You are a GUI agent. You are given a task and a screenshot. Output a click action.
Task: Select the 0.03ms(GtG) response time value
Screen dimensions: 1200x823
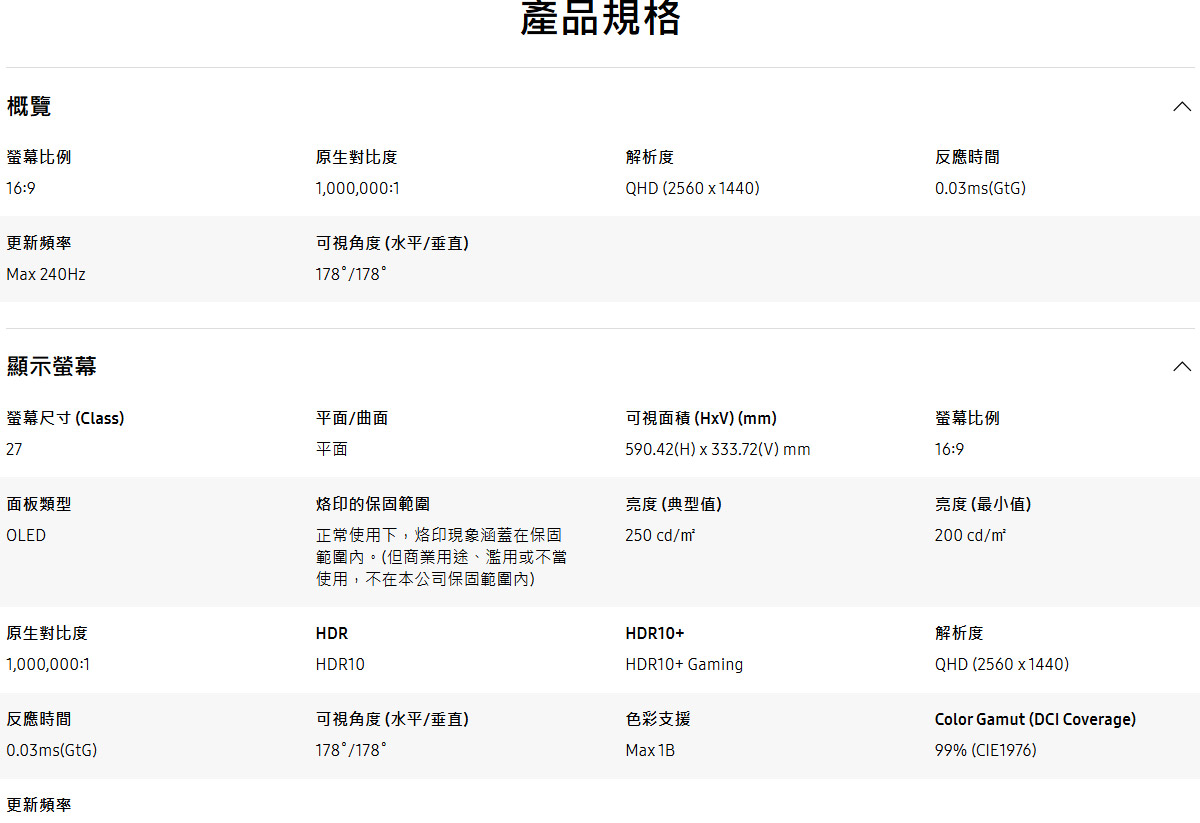click(x=979, y=188)
